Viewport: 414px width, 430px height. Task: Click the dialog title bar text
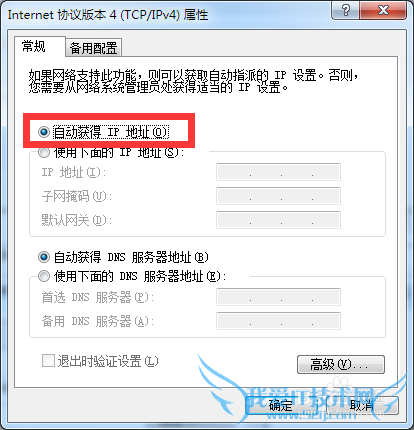point(108,15)
